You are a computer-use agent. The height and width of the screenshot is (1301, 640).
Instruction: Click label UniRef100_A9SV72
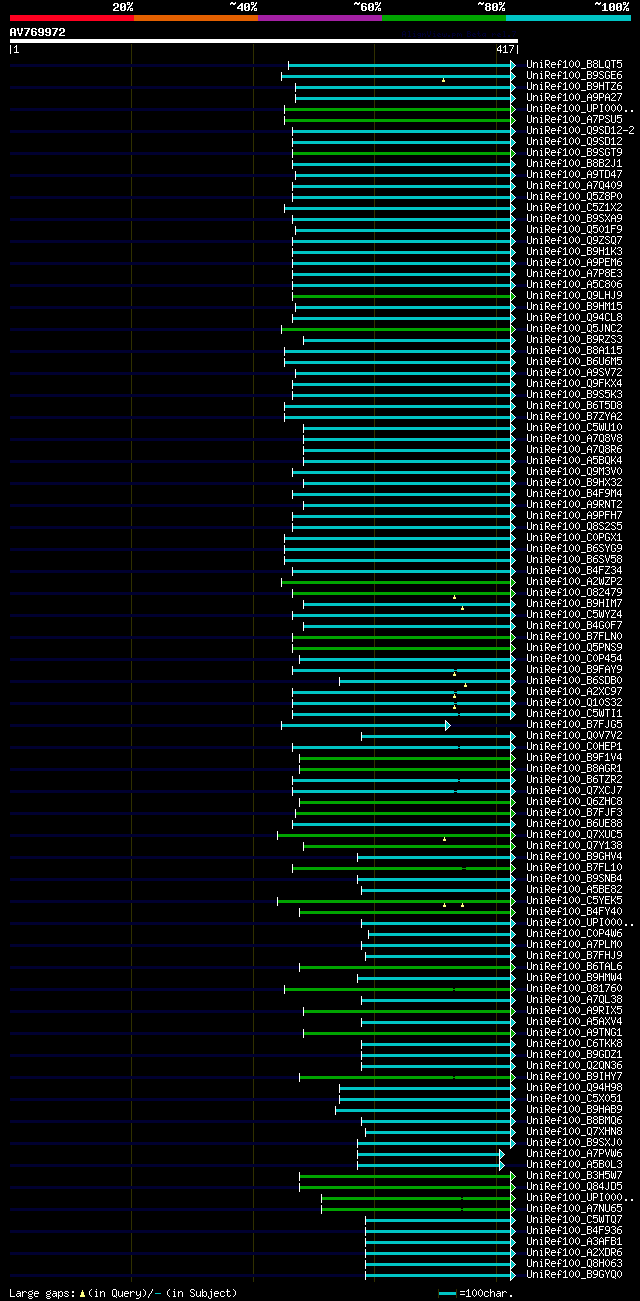[x=574, y=372]
